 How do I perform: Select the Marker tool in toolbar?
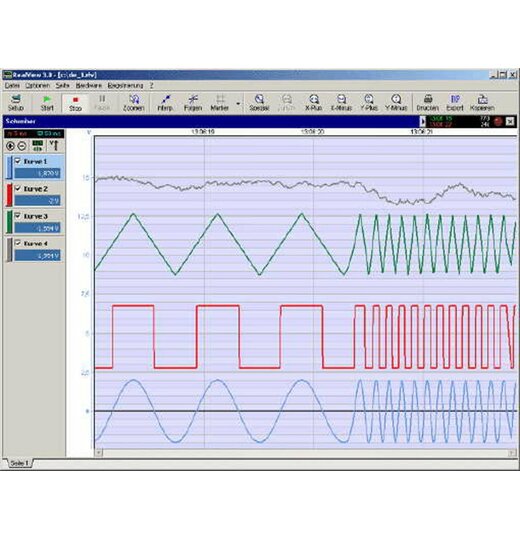click(x=219, y=103)
